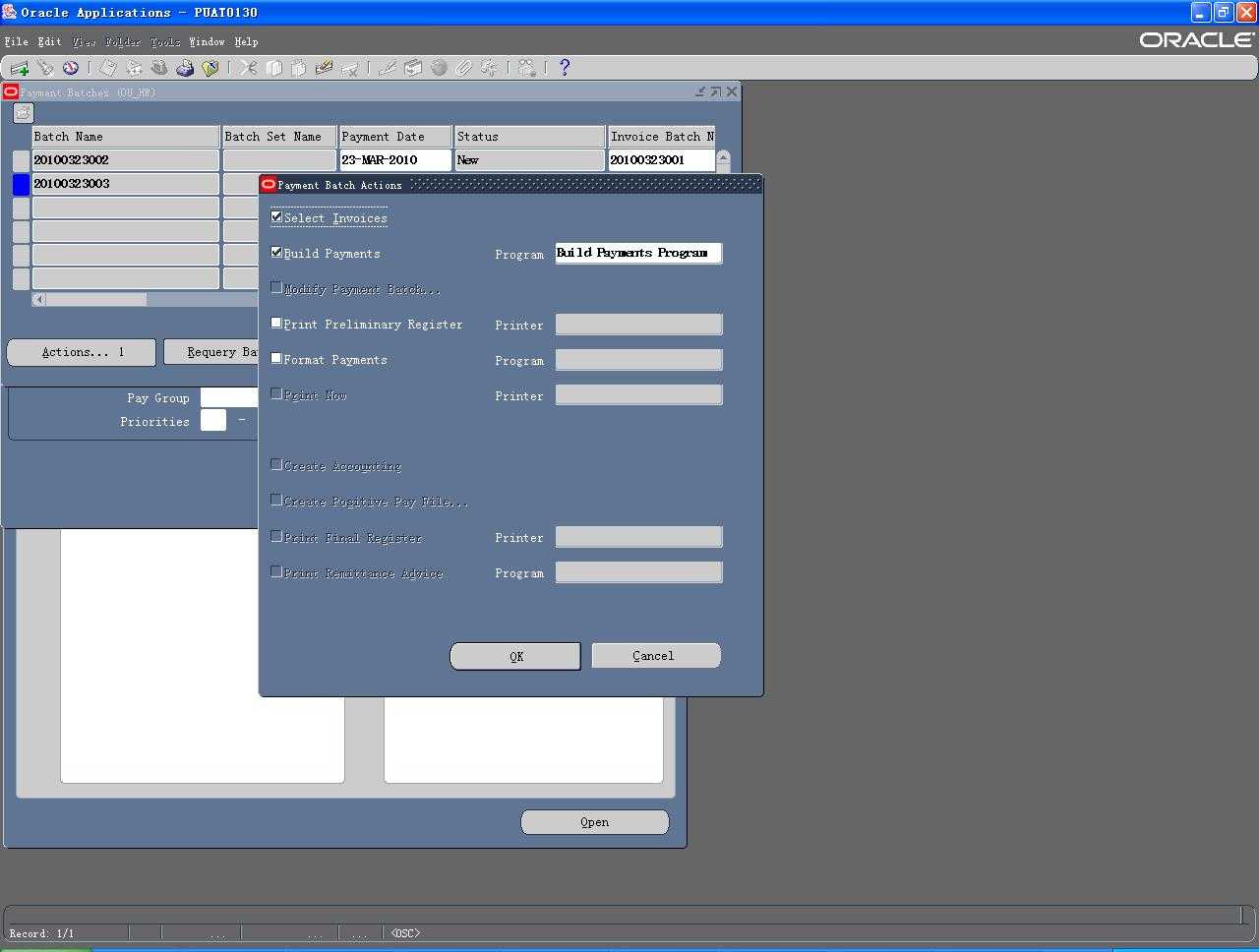Click the Payment Date 23-MAR-2010 cell
The width and height of the screenshot is (1259, 952).
[394, 159]
